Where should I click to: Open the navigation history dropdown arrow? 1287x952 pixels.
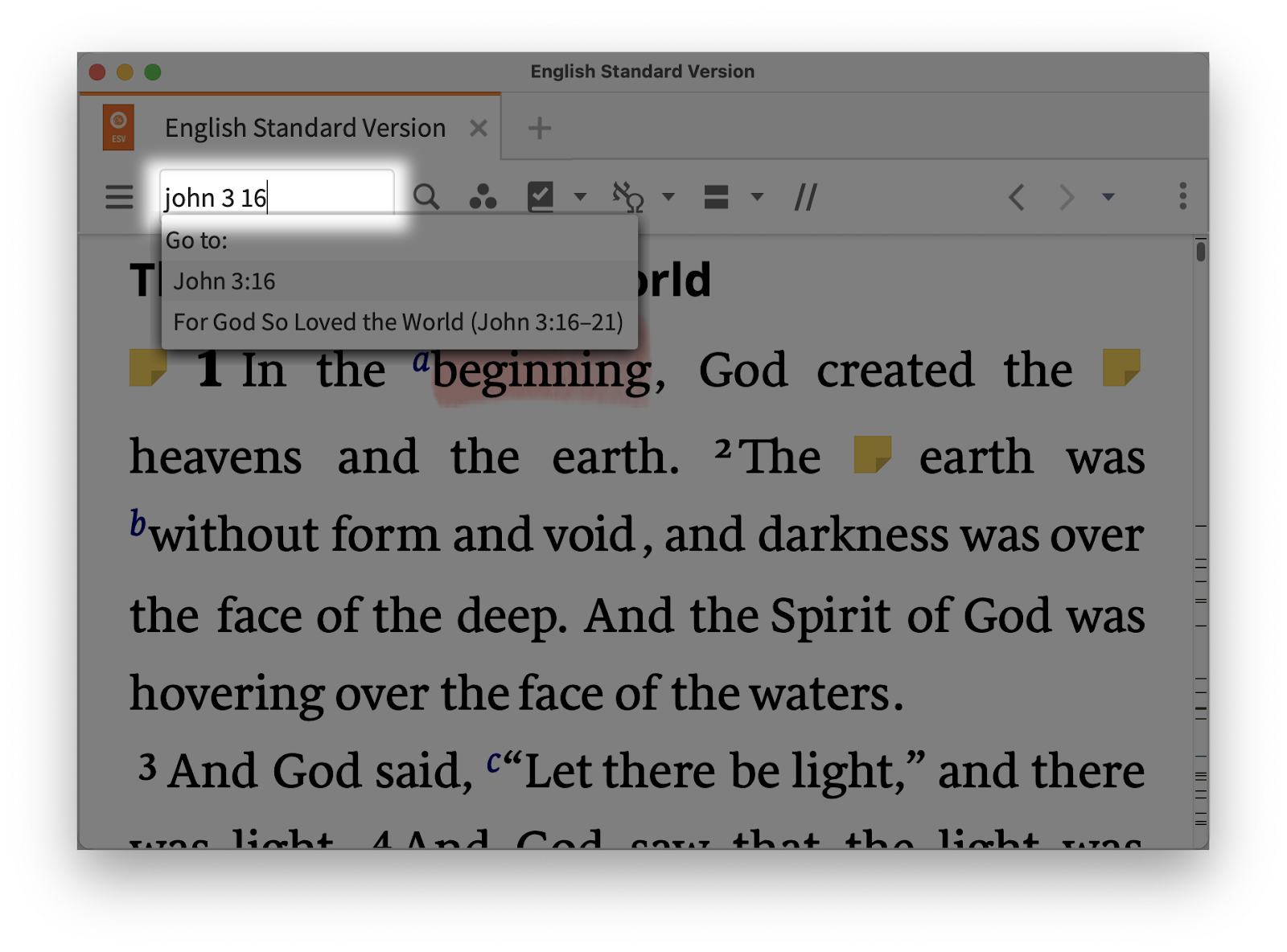[x=1108, y=197]
